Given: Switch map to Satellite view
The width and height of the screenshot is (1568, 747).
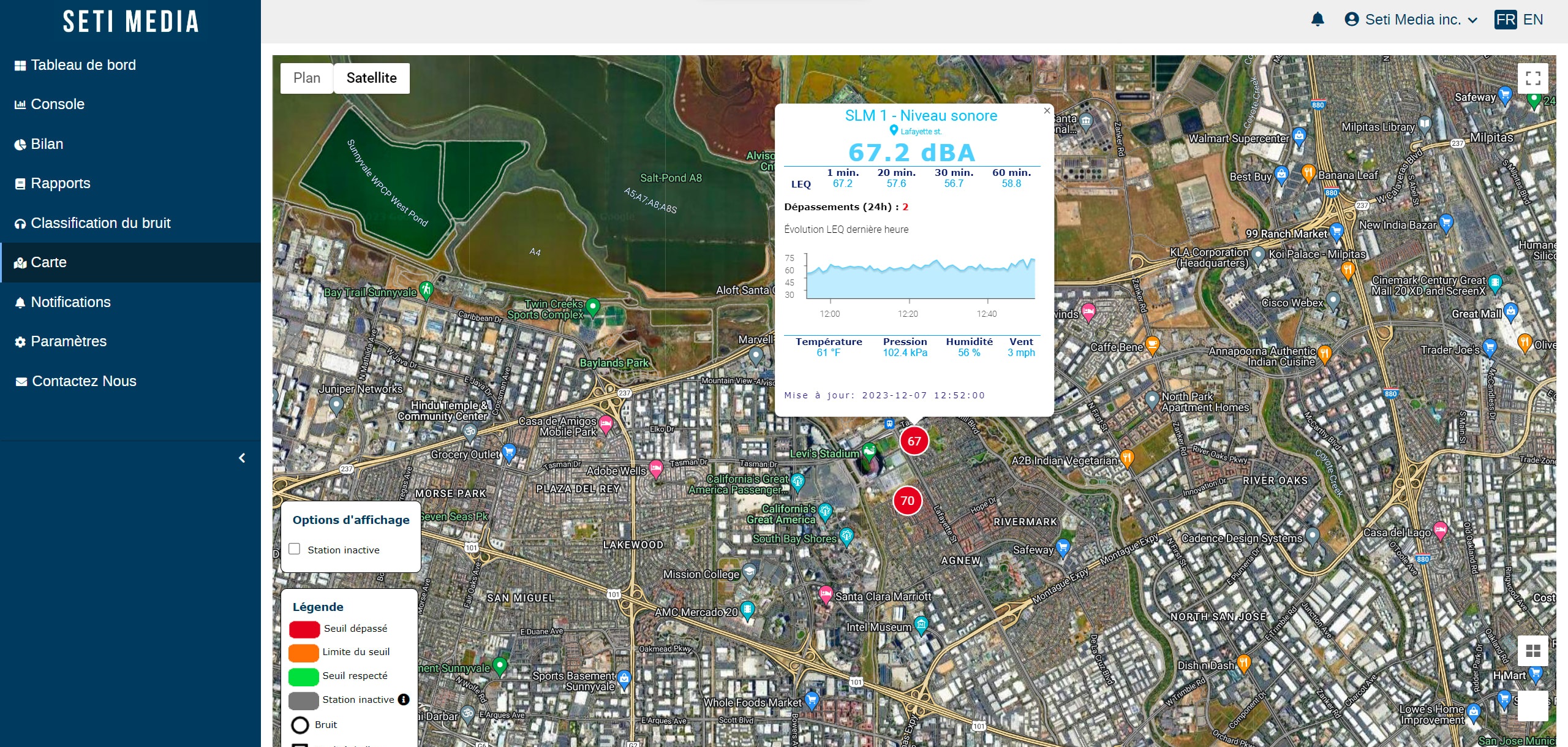Looking at the screenshot, I should [x=372, y=78].
